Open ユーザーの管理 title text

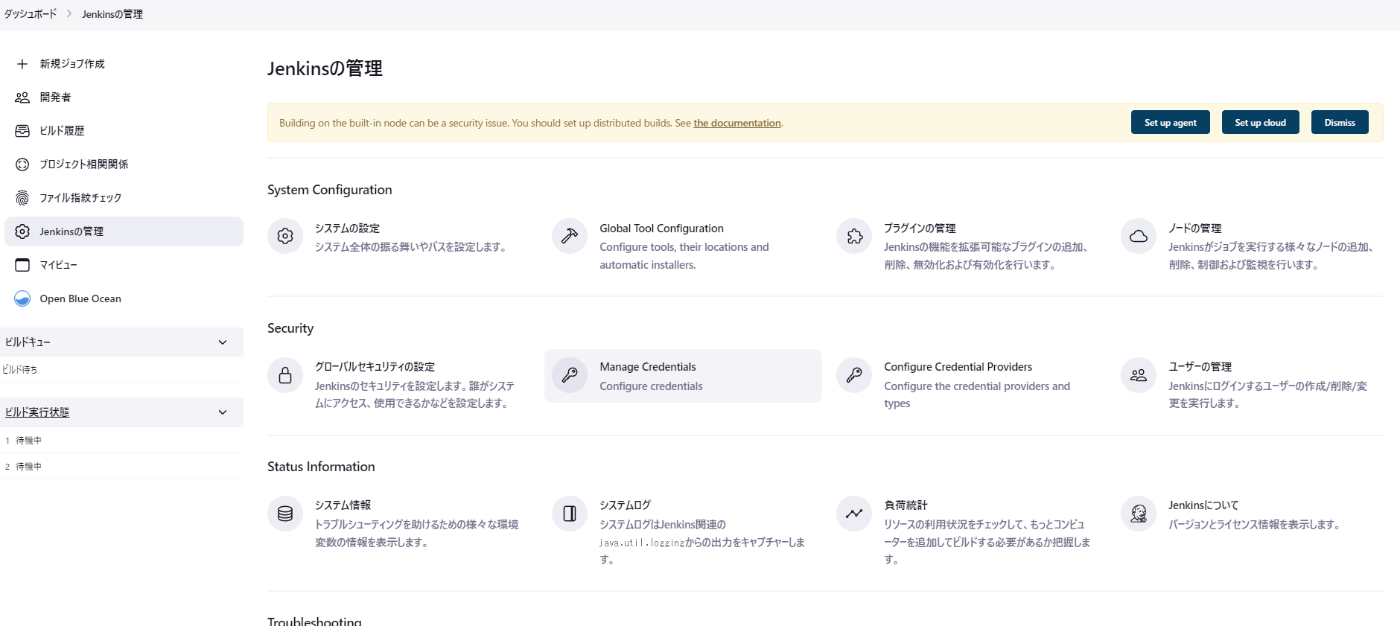(1200, 367)
